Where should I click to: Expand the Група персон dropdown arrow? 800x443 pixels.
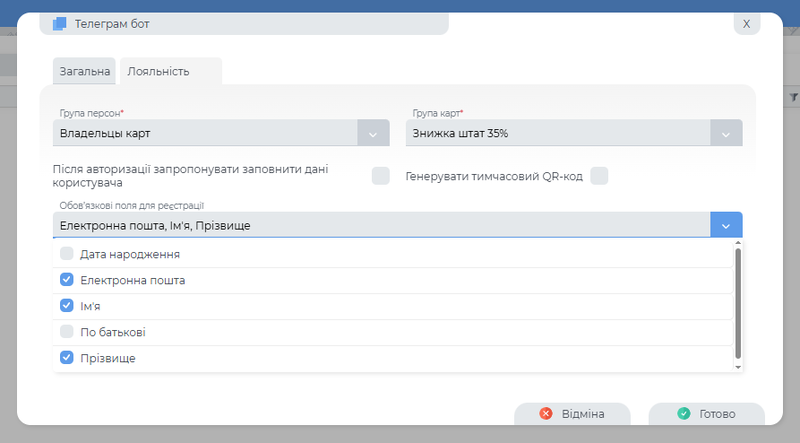(372, 133)
